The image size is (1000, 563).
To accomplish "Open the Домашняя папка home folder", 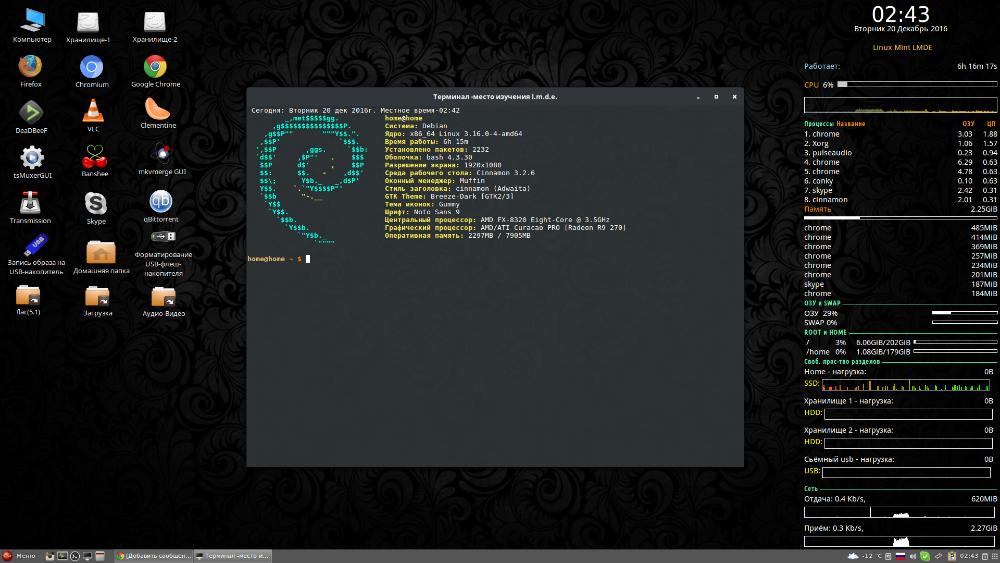I will coord(101,252).
